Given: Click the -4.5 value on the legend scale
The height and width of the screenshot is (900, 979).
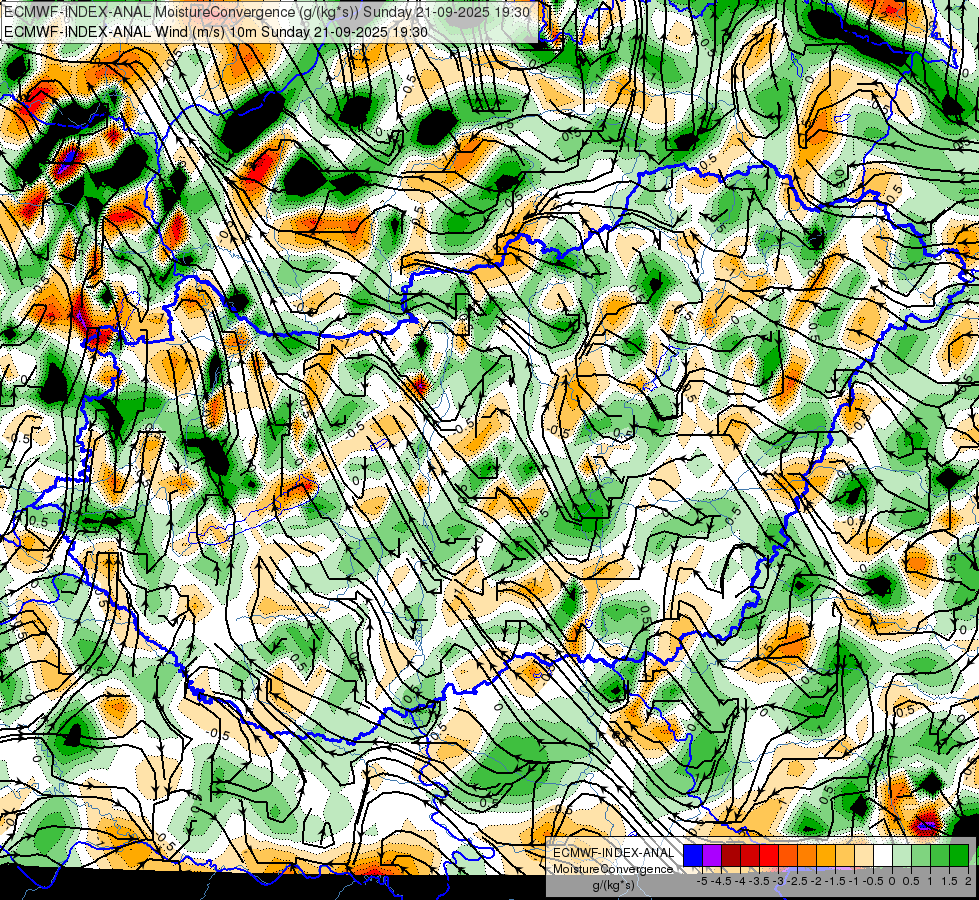Looking at the screenshot, I should point(721,881).
